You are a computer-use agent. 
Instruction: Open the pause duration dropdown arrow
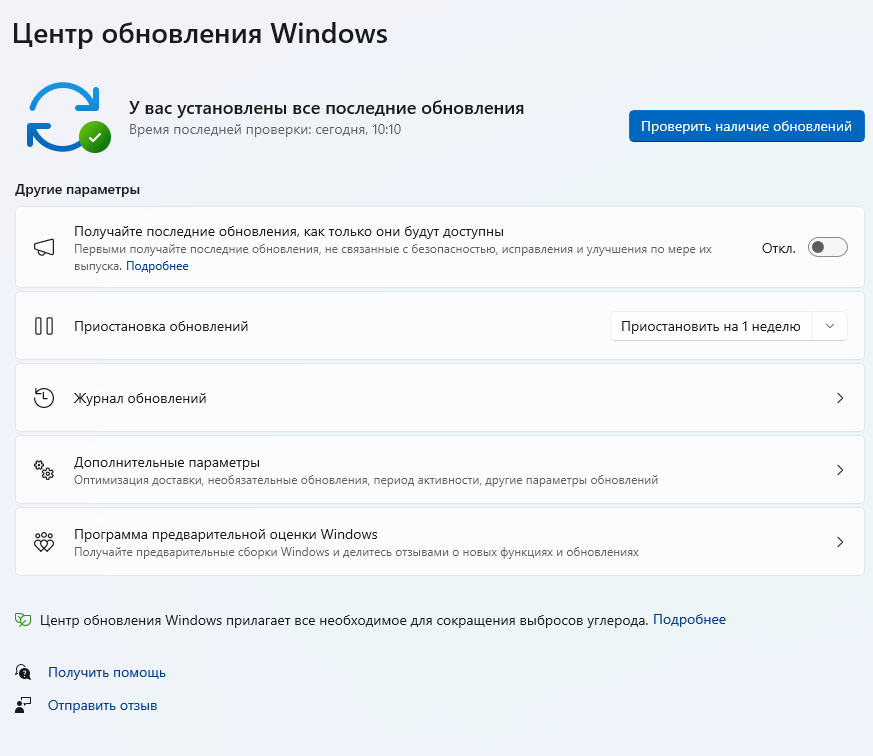point(830,326)
